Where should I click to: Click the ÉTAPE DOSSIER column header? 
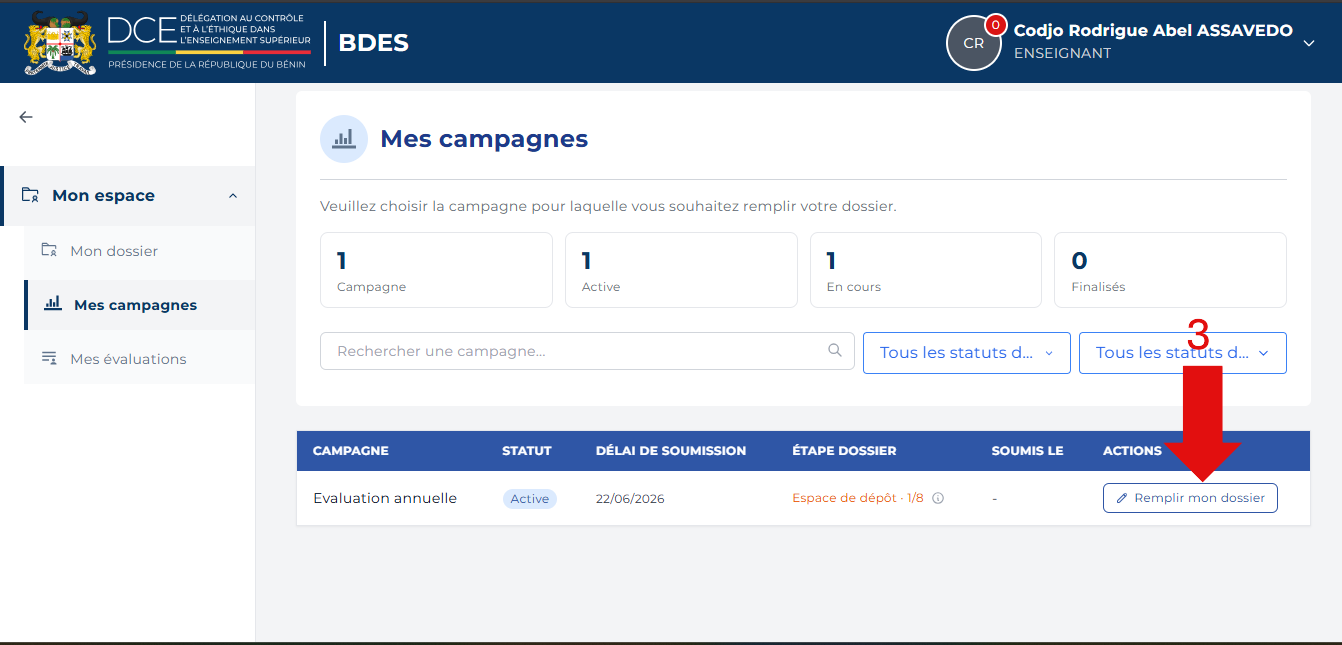pyautogui.click(x=844, y=451)
